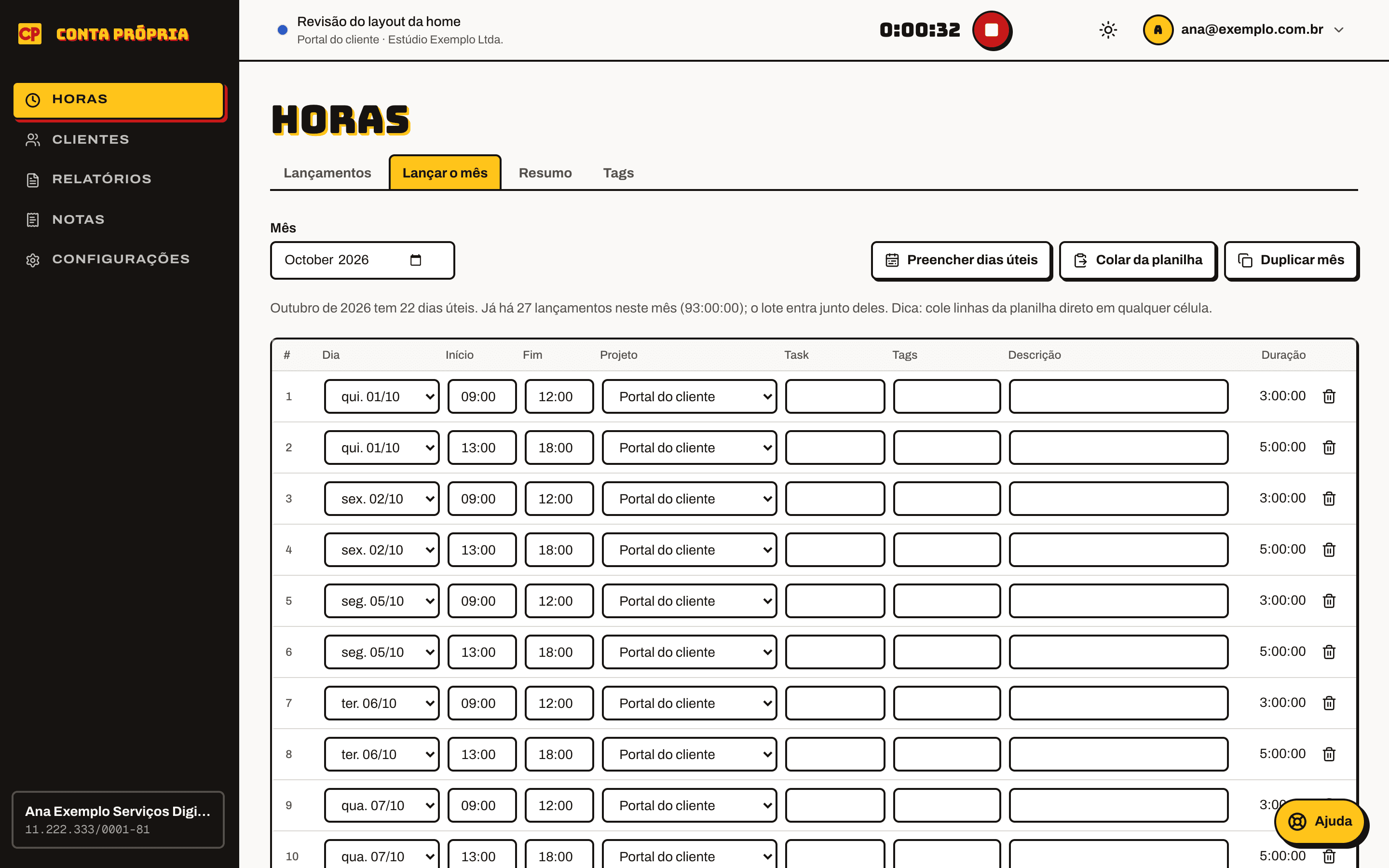This screenshot has width=1389, height=868.
Task: Delete row 3 with the trash icon
Action: [x=1329, y=498]
